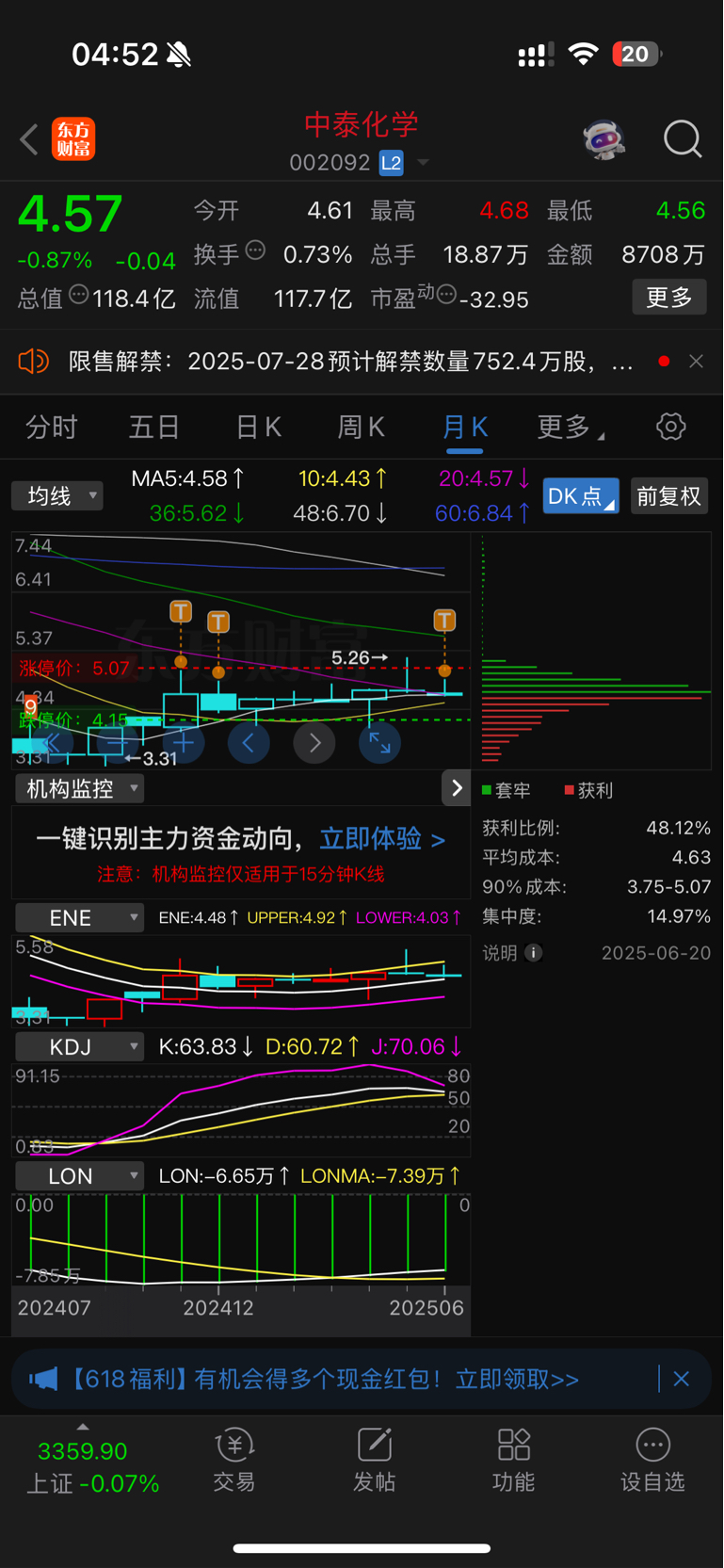Tap the rightmost orange T marker
The image size is (724, 1568).
[444, 620]
